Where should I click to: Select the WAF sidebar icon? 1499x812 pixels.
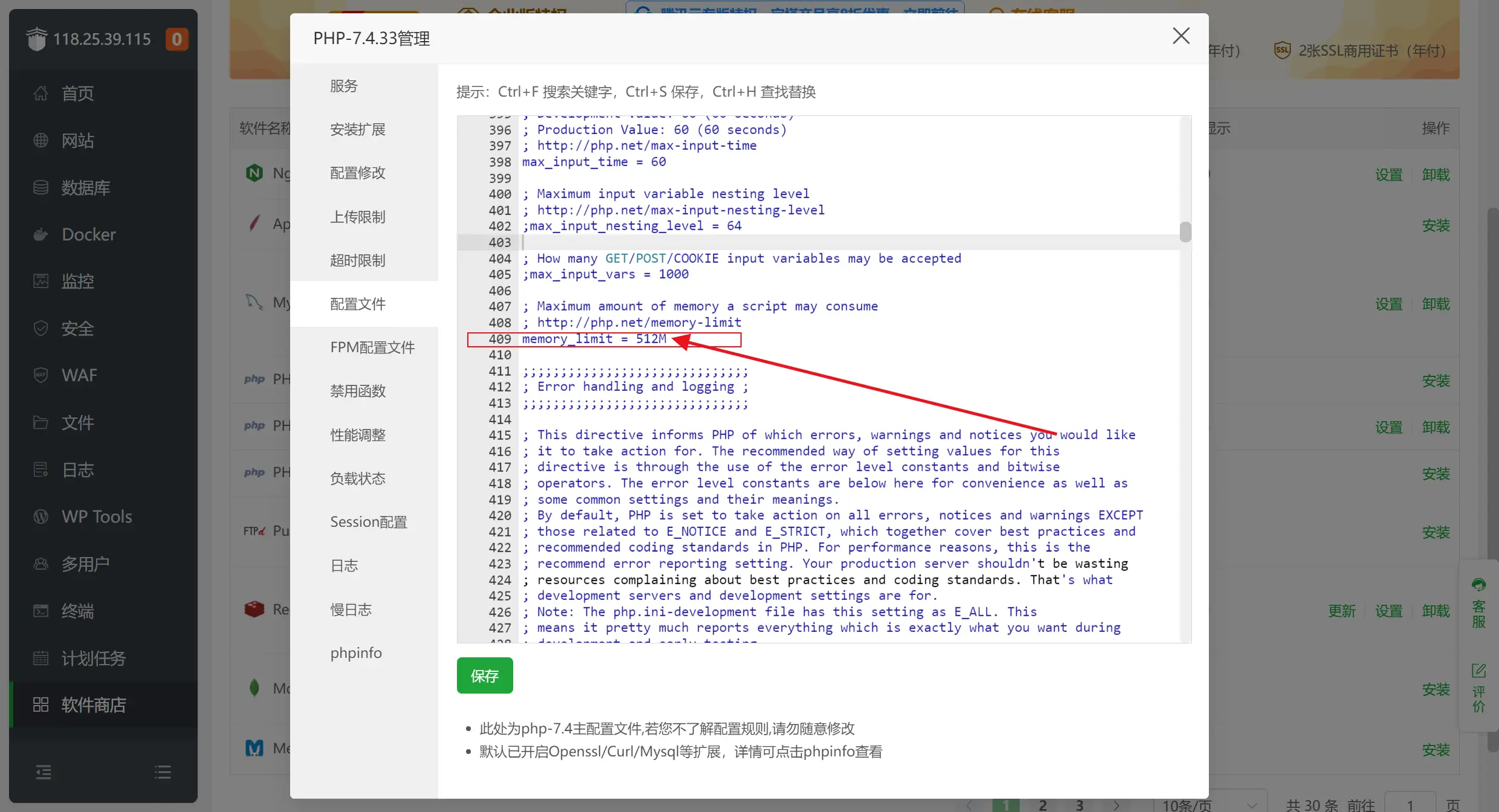(79, 375)
